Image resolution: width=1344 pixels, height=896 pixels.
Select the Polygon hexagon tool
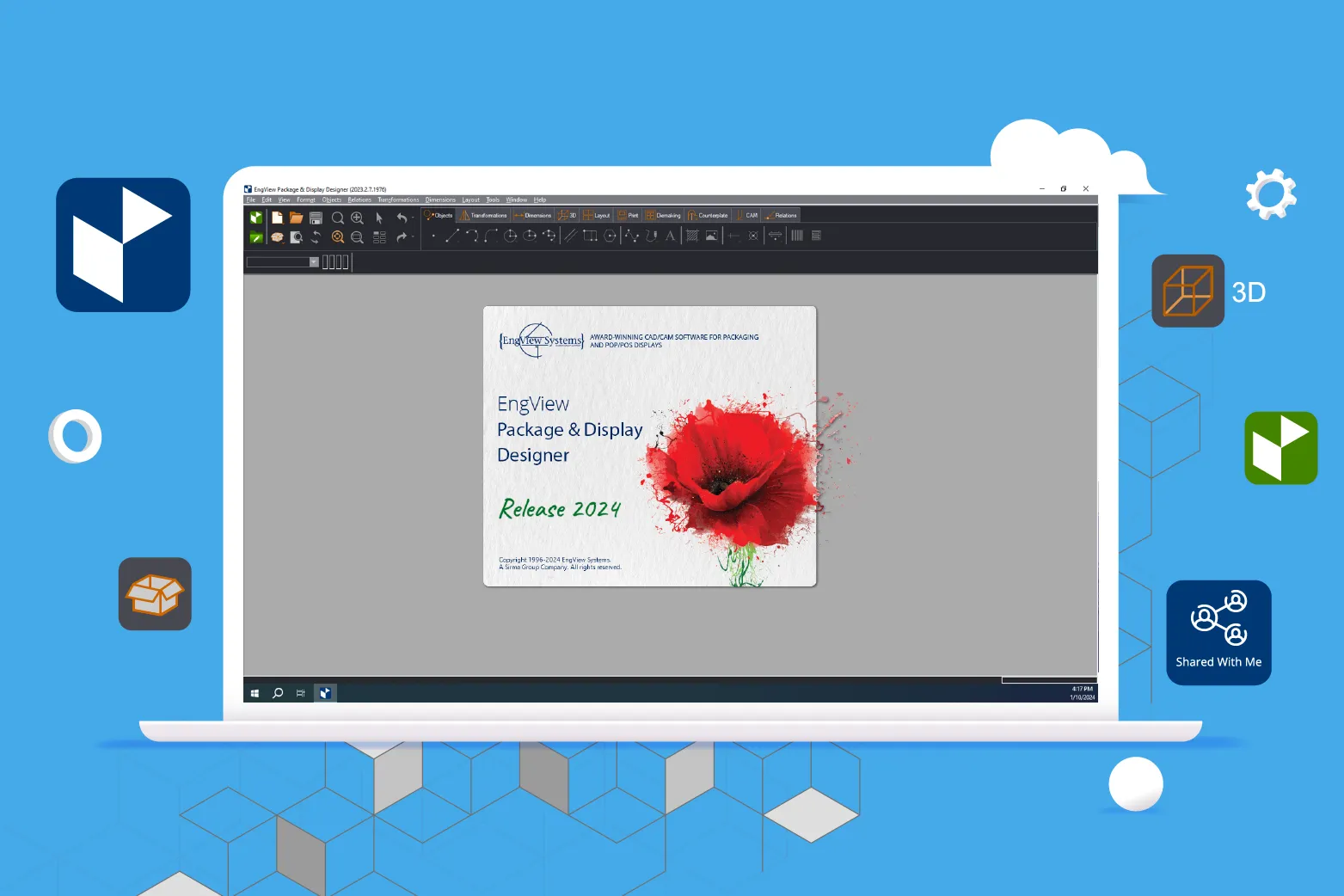point(611,236)
